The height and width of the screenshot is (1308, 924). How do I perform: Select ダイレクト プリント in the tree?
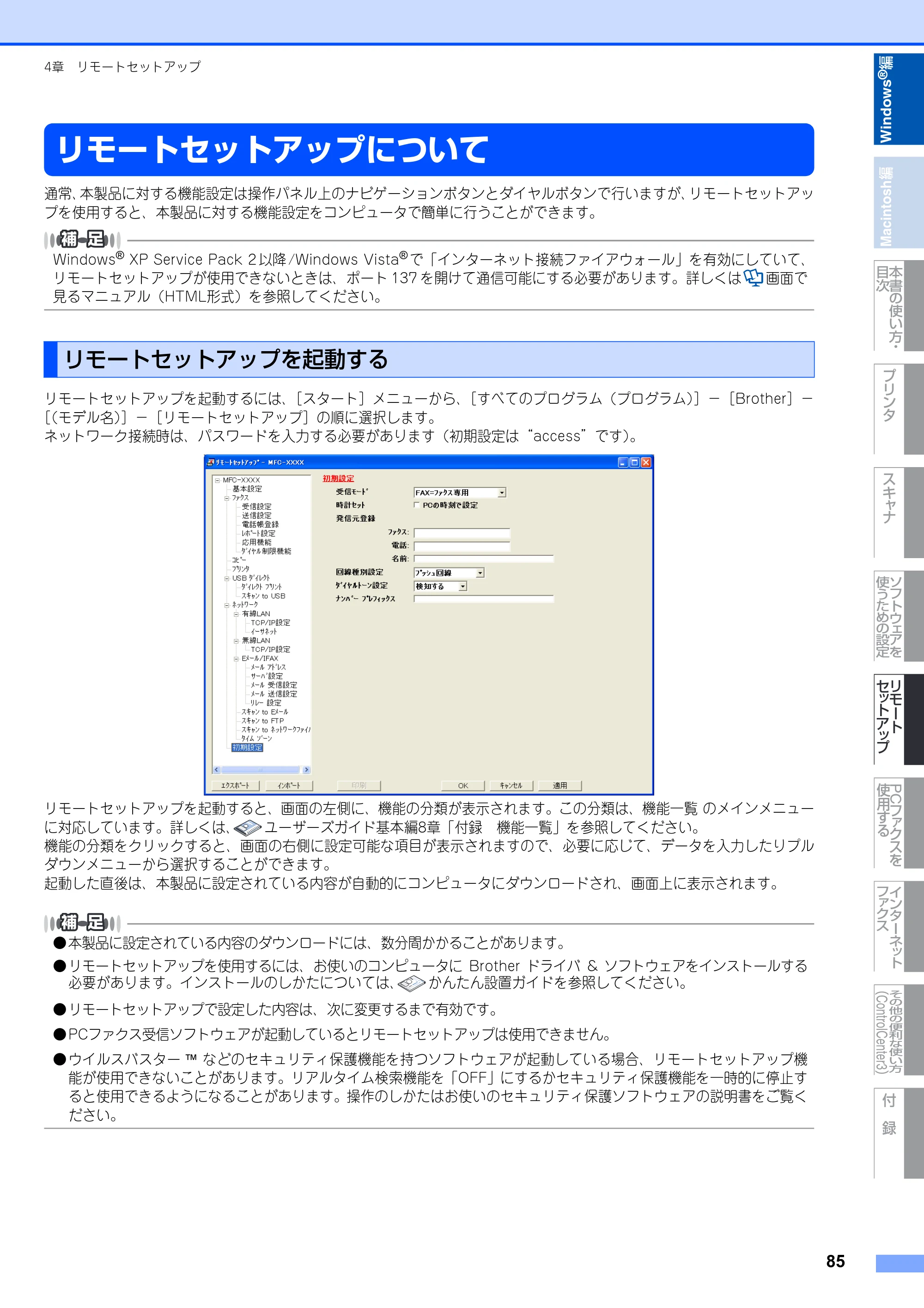261,587
